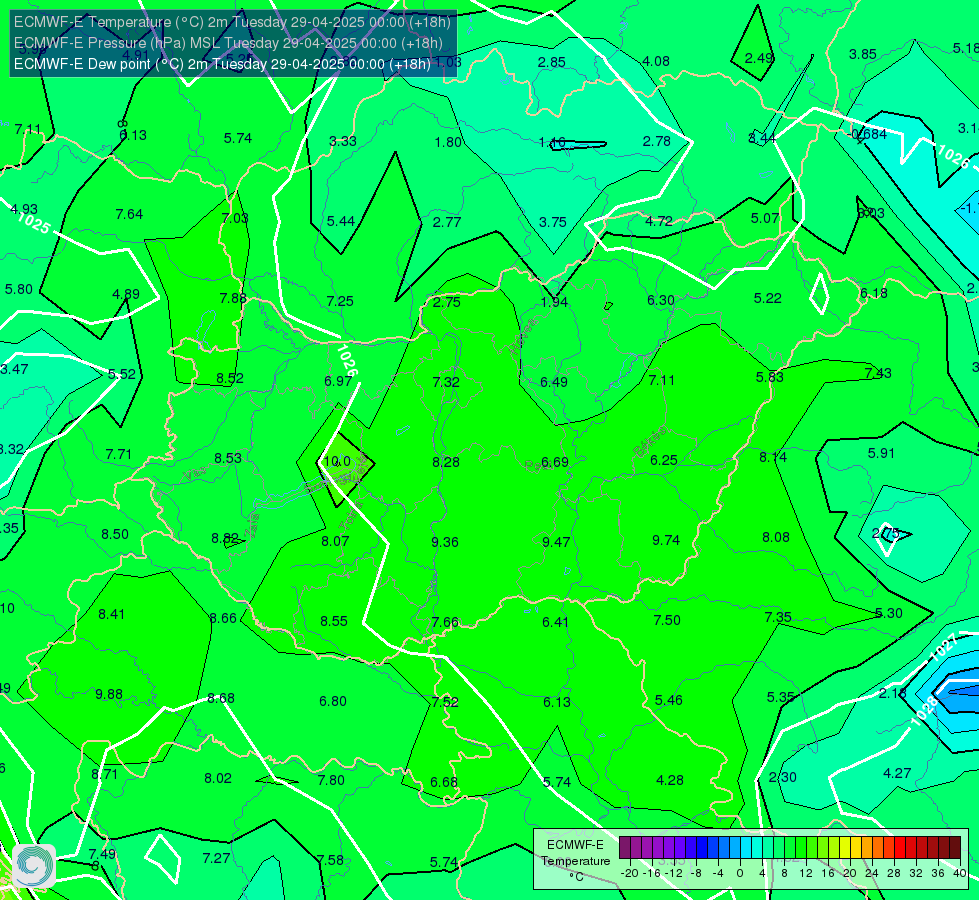This screenshot has height=900, width=979.
Task: Click the 7.27 temperature value
Action: click(217, 859)
